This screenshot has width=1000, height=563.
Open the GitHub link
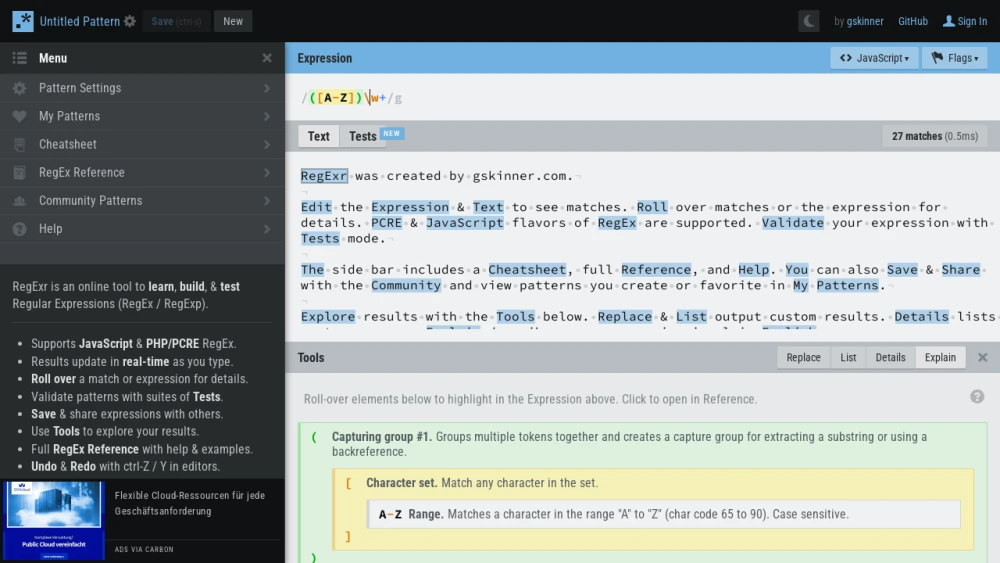pos(913,21)
